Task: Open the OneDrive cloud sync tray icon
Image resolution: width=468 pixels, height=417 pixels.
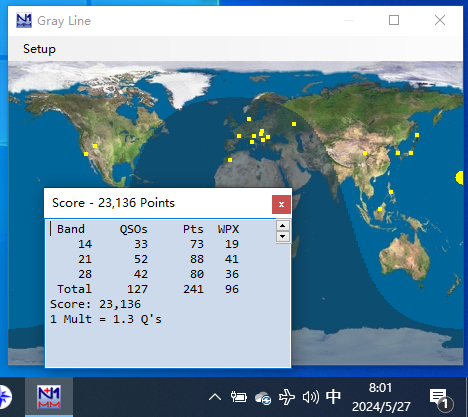Action: click(263, 398)
